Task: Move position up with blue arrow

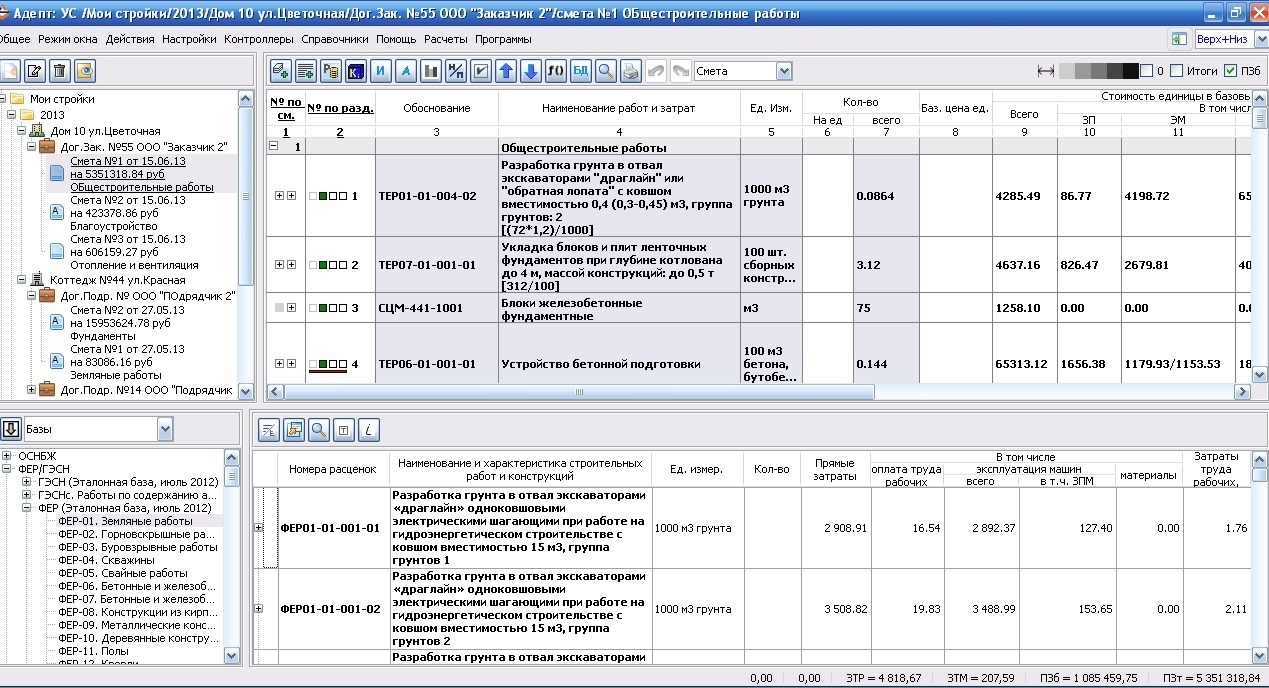Action: [506, 71]
